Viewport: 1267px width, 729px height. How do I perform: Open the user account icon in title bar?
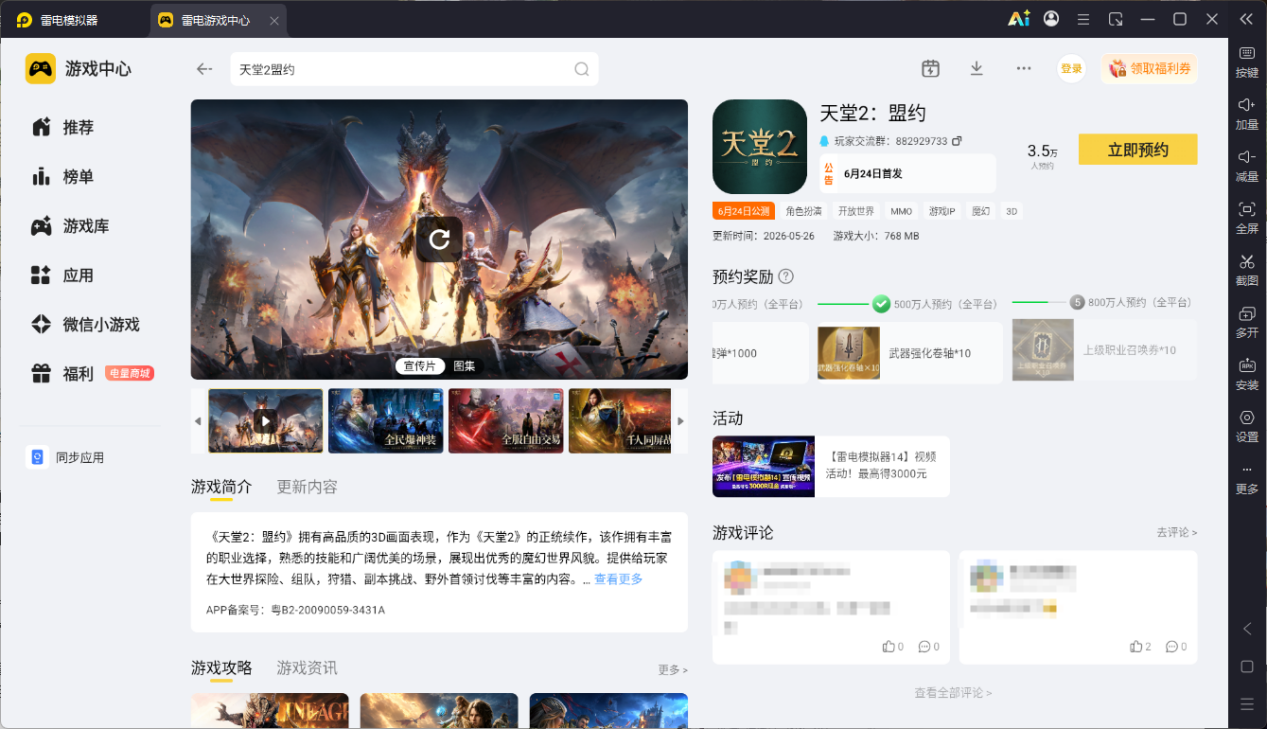point(1051,19)
